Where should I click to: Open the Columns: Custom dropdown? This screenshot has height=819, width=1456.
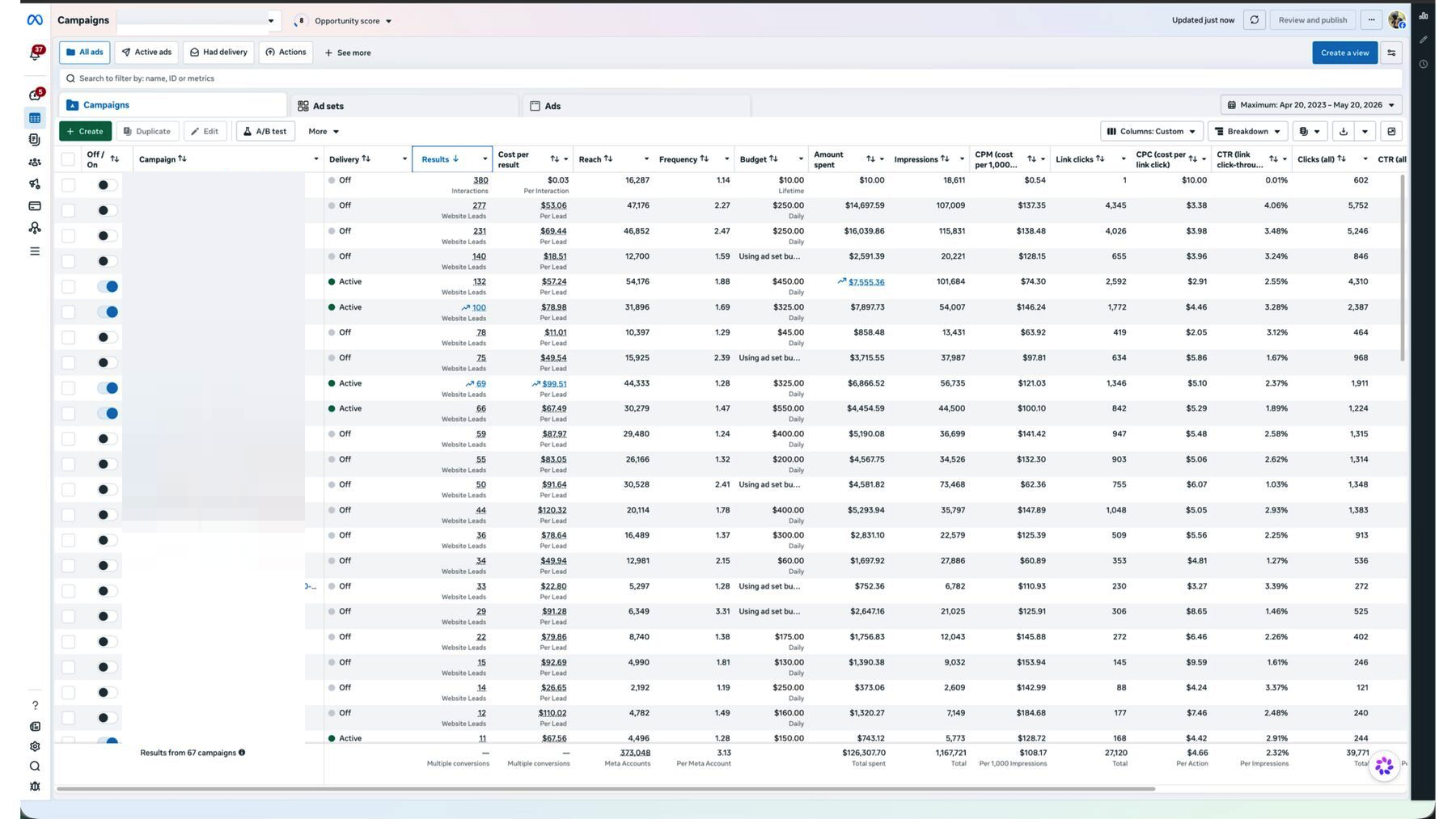(1151, 131)
